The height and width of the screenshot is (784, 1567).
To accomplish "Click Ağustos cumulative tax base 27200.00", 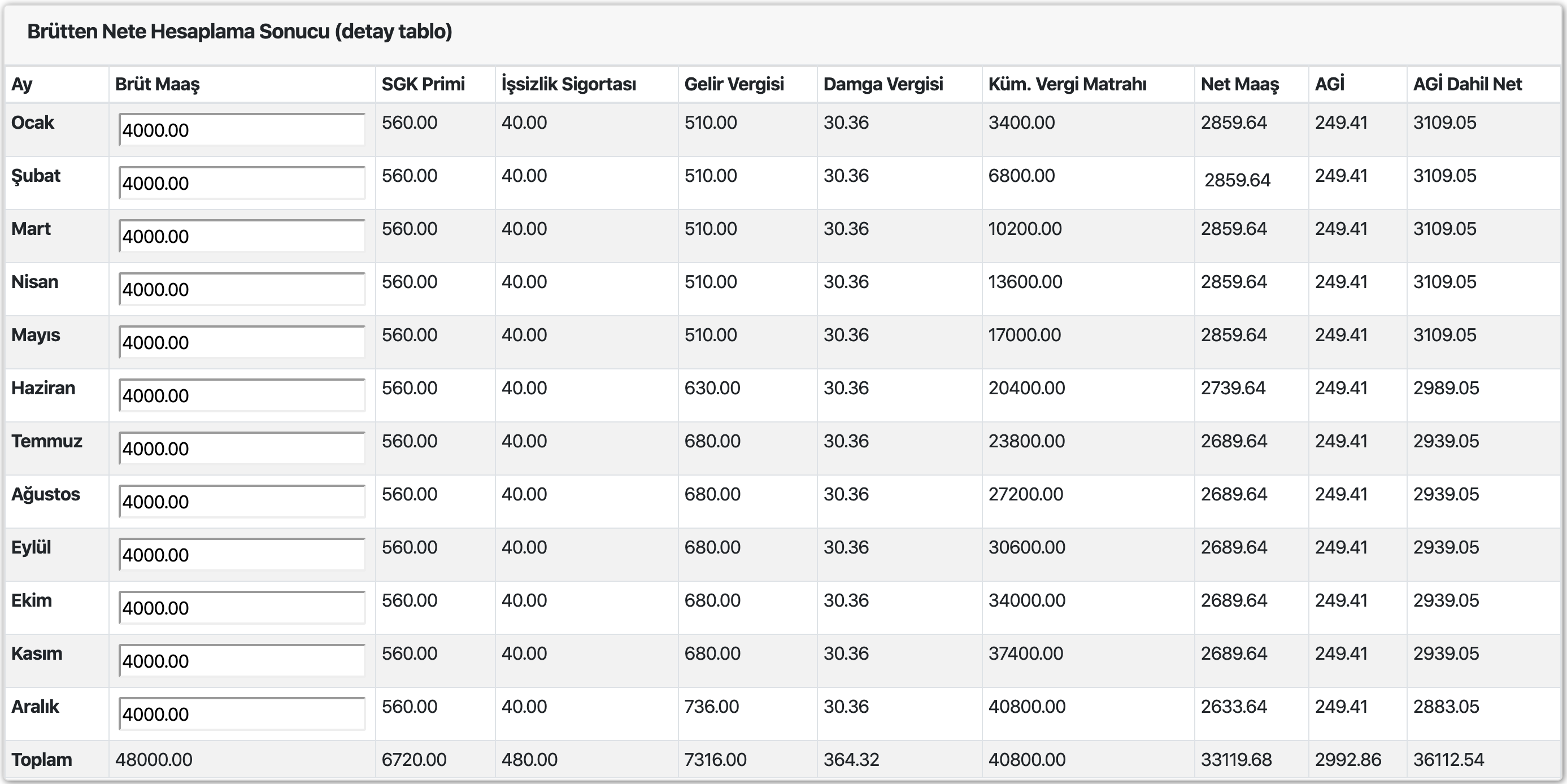I will (x=1026, y=494).
